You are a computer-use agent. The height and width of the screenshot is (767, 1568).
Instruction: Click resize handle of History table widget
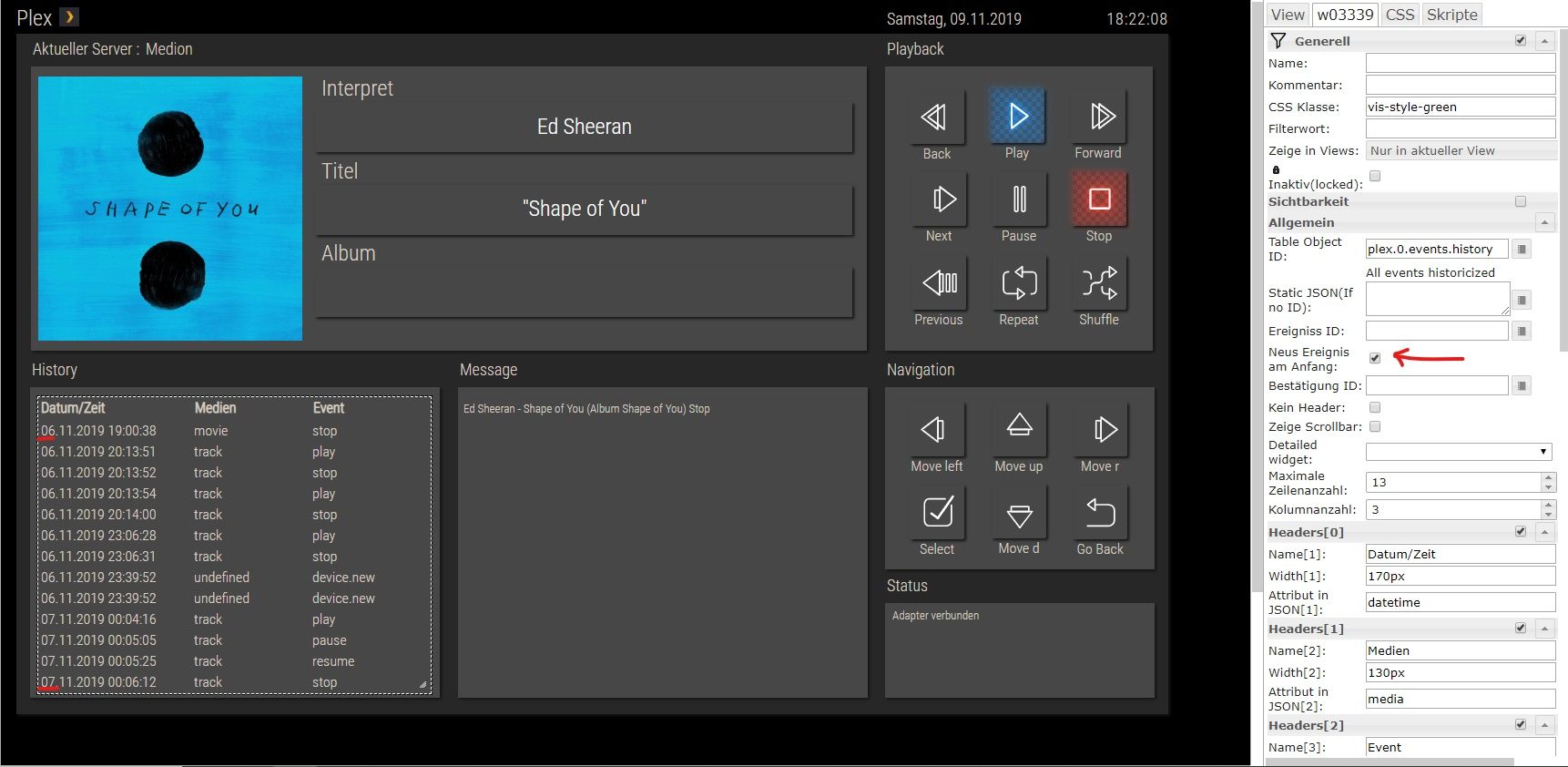(x=423, y=684)
